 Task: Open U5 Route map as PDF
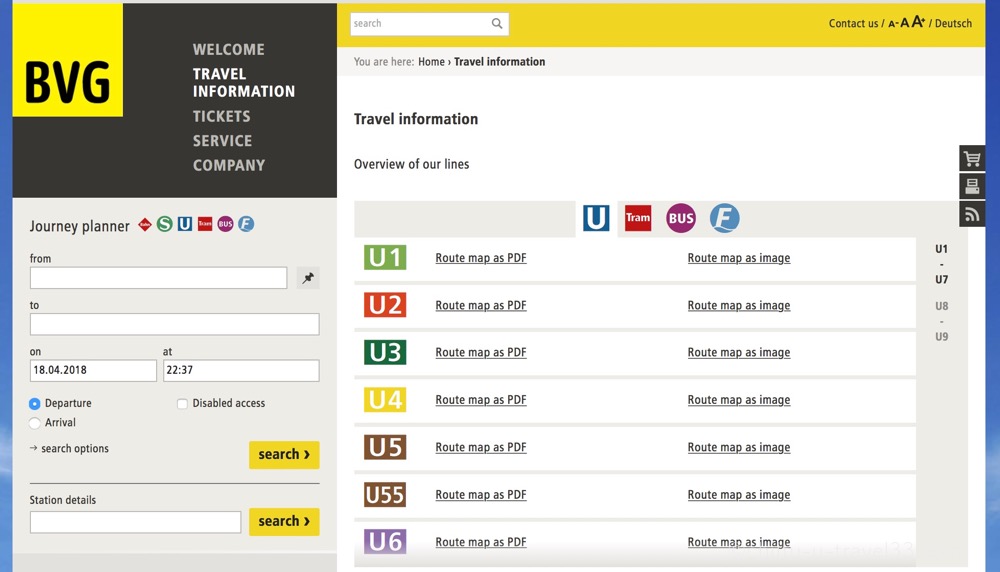coord(481,447)
